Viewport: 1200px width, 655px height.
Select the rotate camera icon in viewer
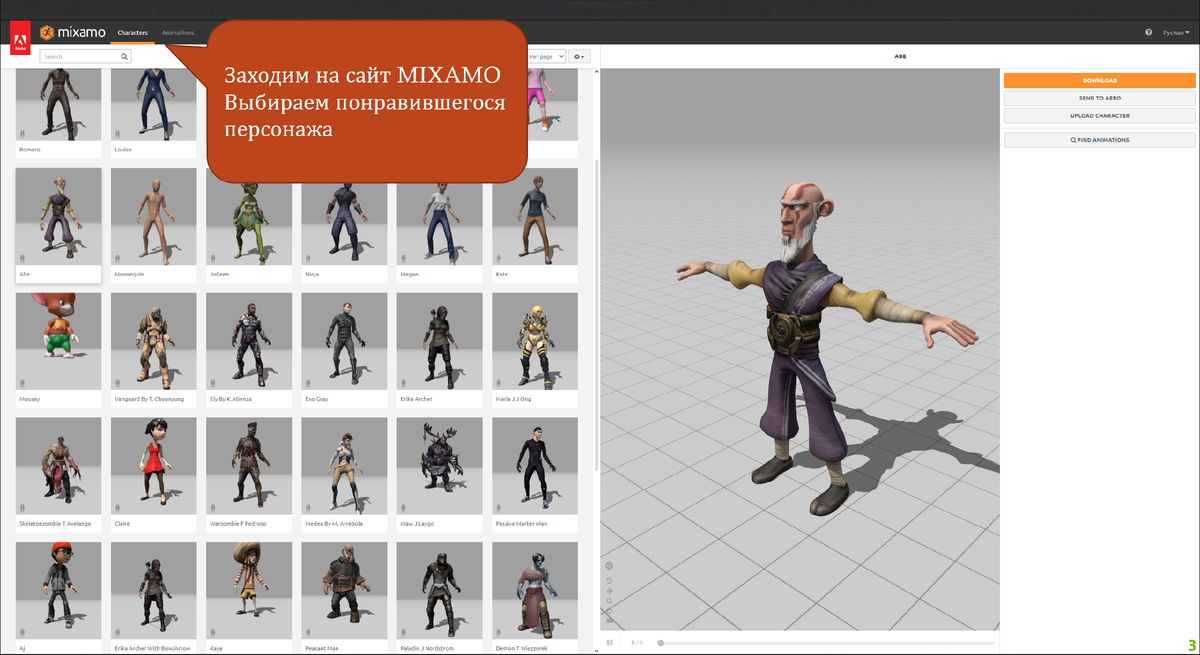[609, 580]
